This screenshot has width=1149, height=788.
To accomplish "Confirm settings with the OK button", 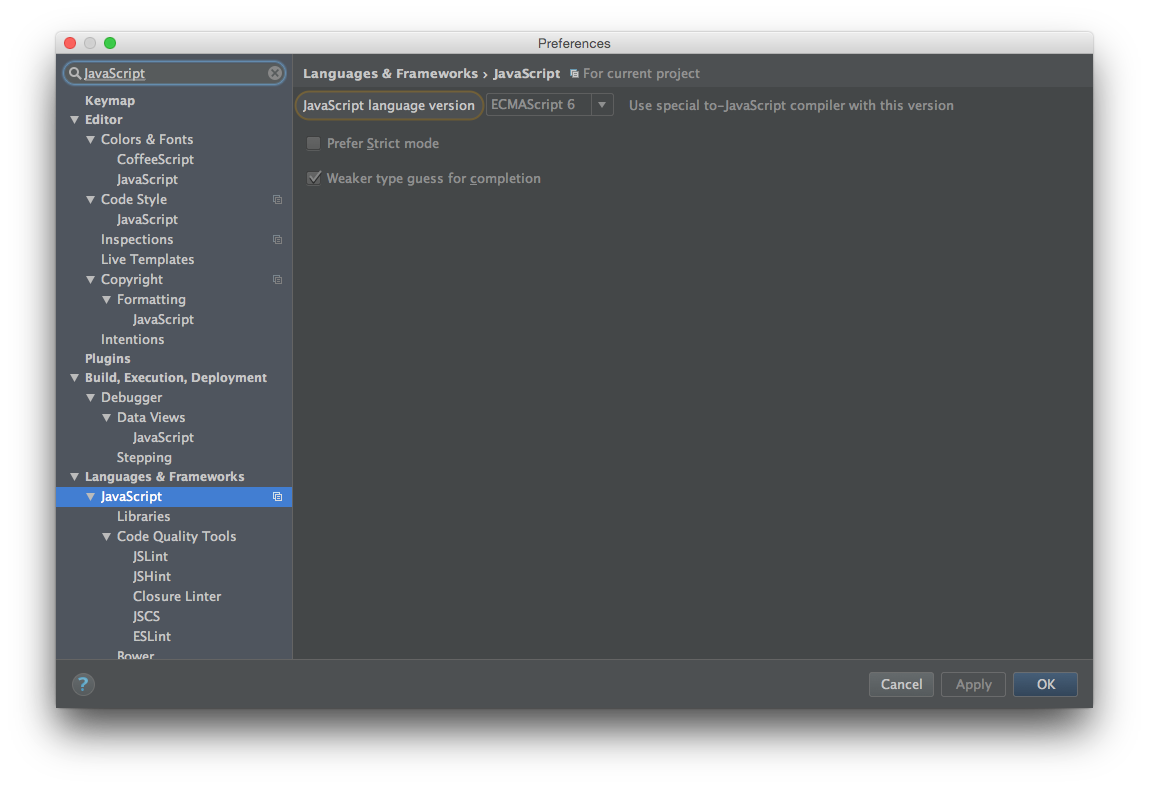I will pos(1044,684).
